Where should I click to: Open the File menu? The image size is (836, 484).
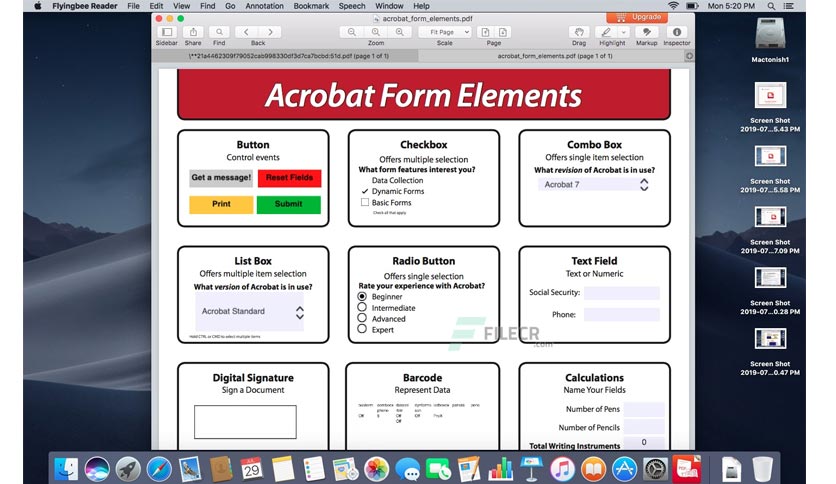point(133,6)
